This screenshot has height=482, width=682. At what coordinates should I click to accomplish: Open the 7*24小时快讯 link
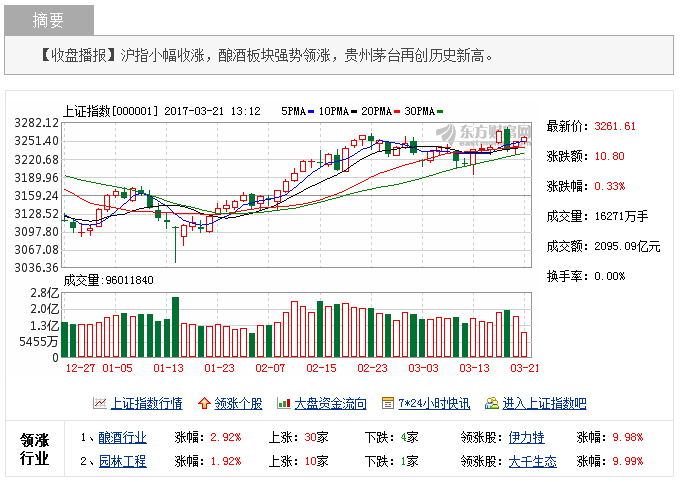pyautogui.click(x=434, y=403)
